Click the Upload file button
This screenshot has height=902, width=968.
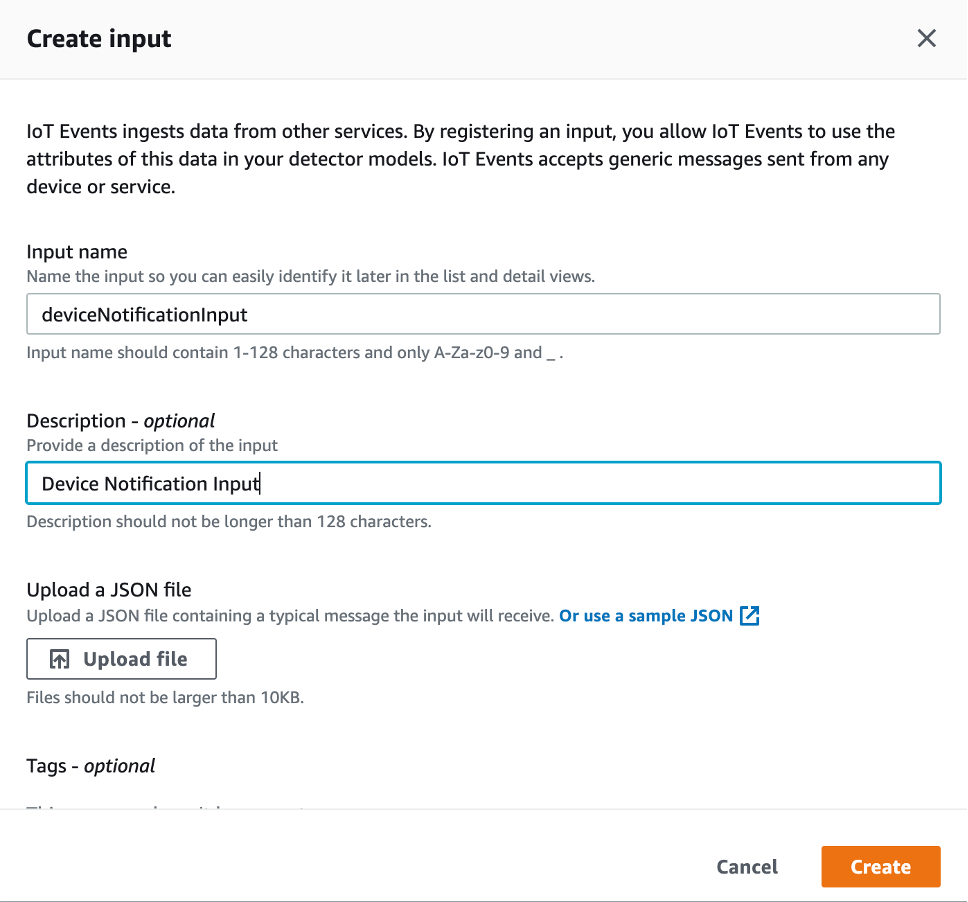120,658
